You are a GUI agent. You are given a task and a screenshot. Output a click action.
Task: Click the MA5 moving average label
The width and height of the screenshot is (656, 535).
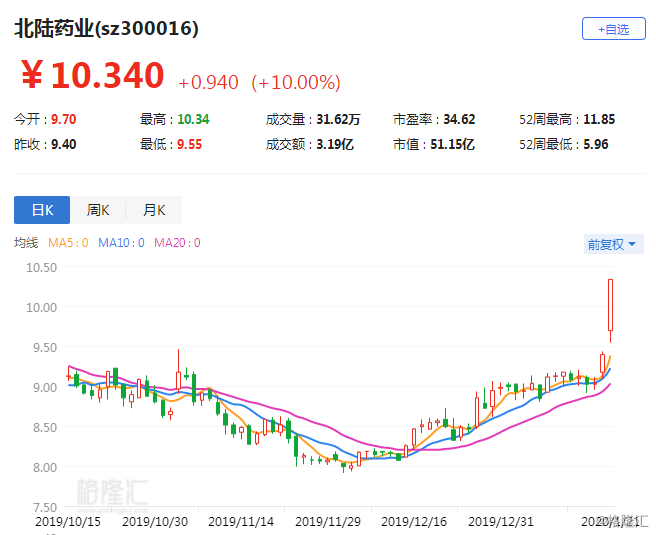click(x=68, y=243)
